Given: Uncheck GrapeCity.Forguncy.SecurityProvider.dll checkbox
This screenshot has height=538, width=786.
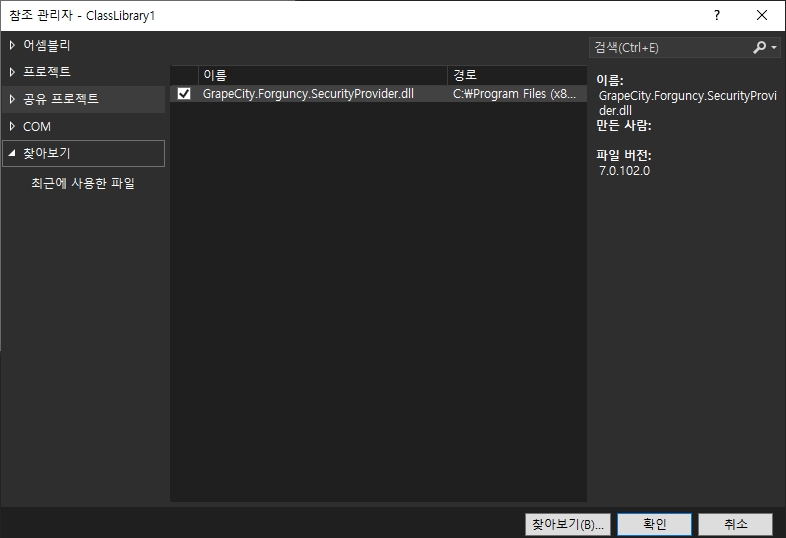Looking at the screenshot, I should pyautogui.click(x=184, y=94).
